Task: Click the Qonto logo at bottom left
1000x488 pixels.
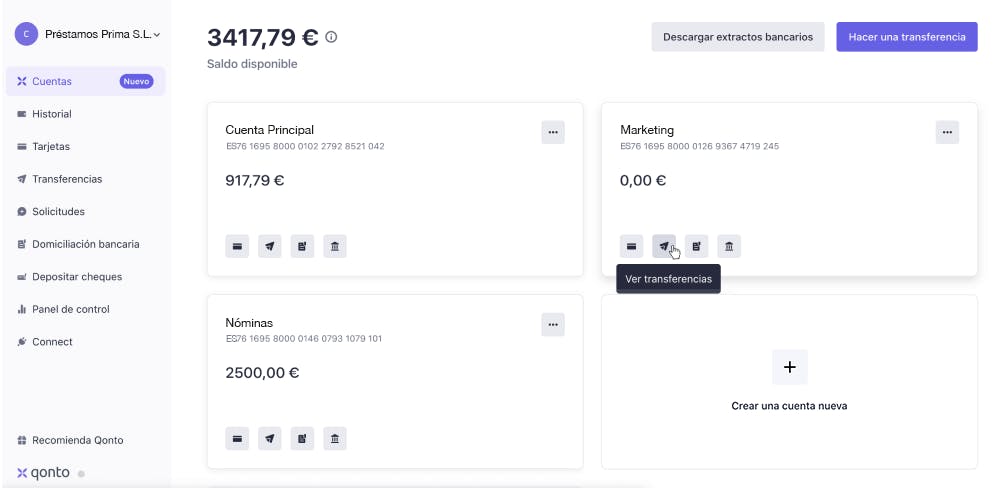Action: 43,473
